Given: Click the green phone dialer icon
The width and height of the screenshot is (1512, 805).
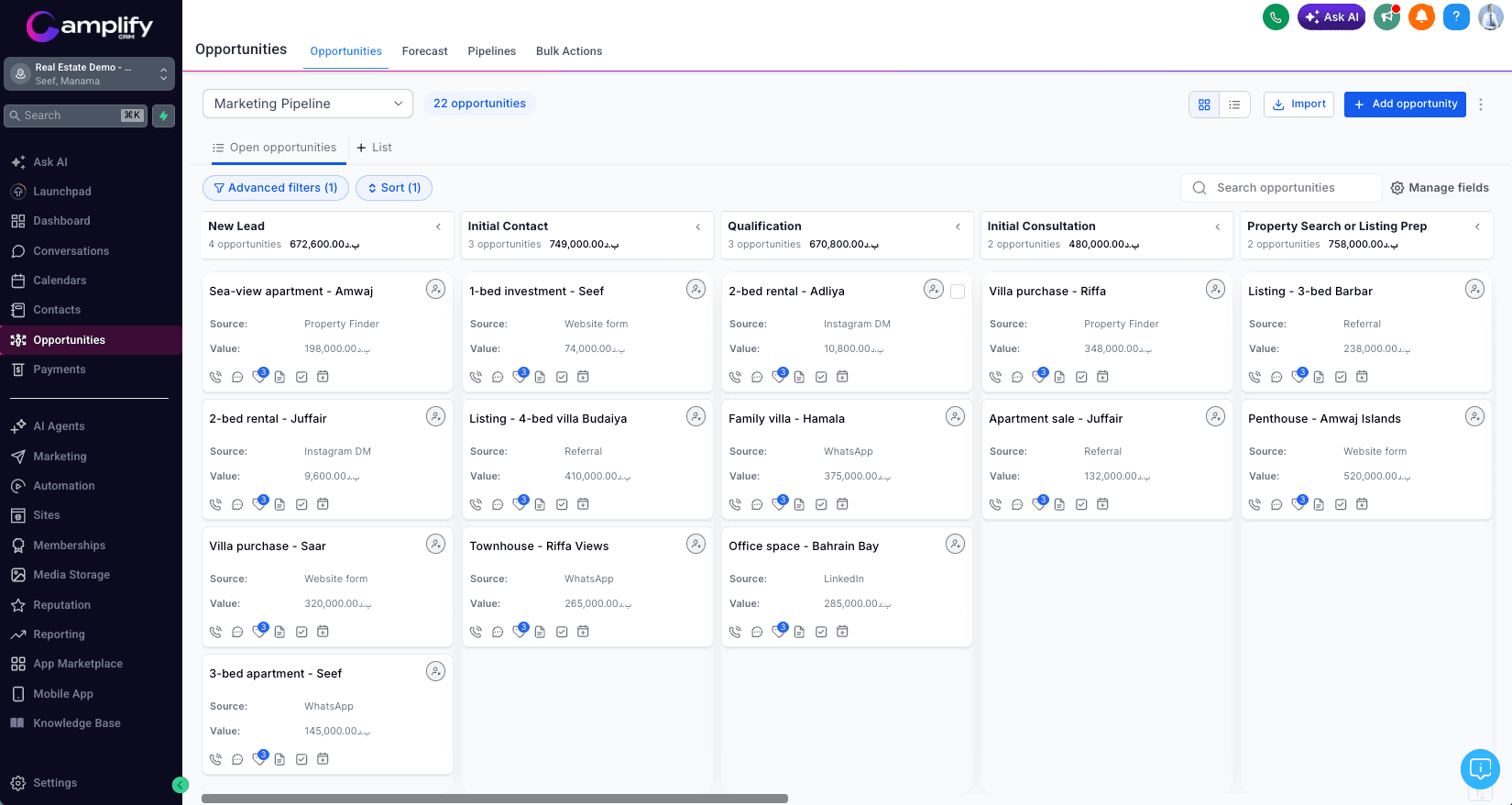Looking at the screenshot, I should tap(1276, 17).
